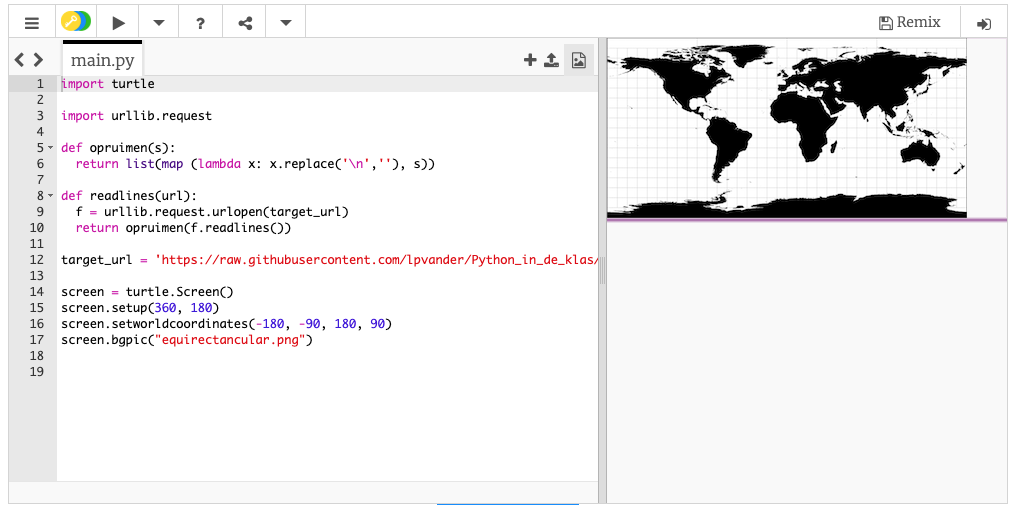This screenshot has height=505, width=1015.
Task: Open the run options dropdown arrow
Action: (x=159, y=23)
